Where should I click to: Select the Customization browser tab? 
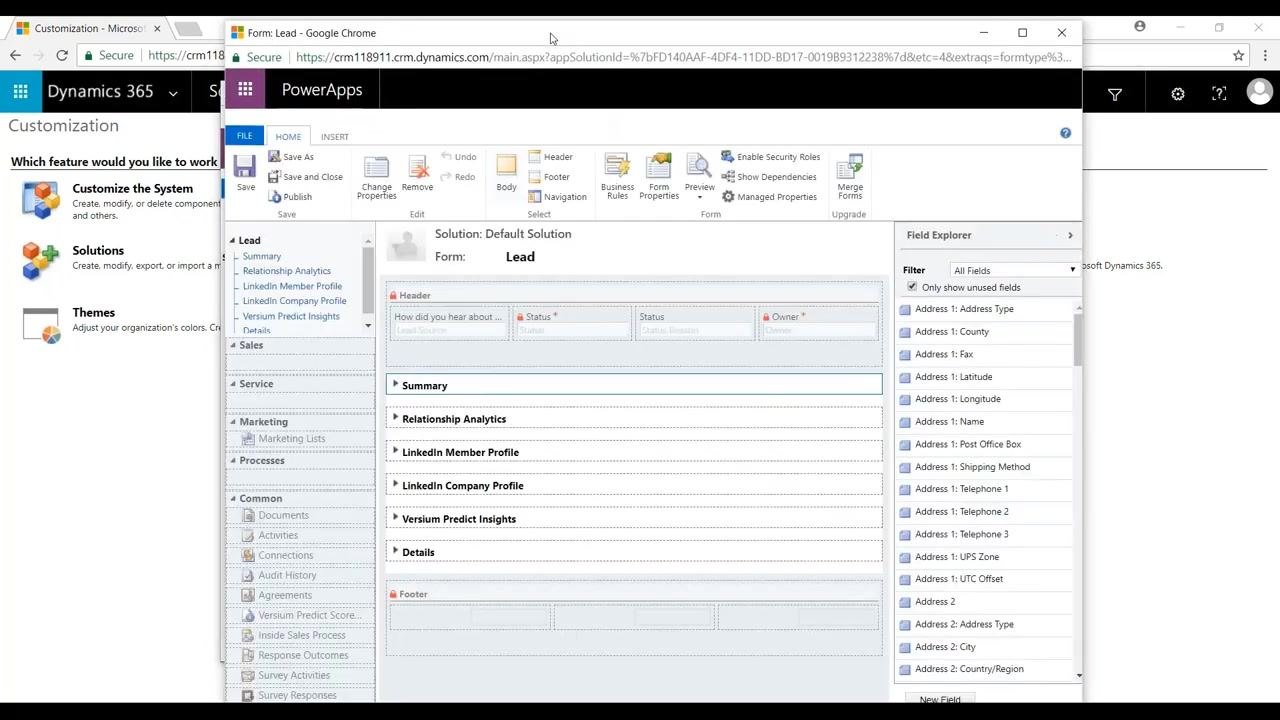[90, 28]
